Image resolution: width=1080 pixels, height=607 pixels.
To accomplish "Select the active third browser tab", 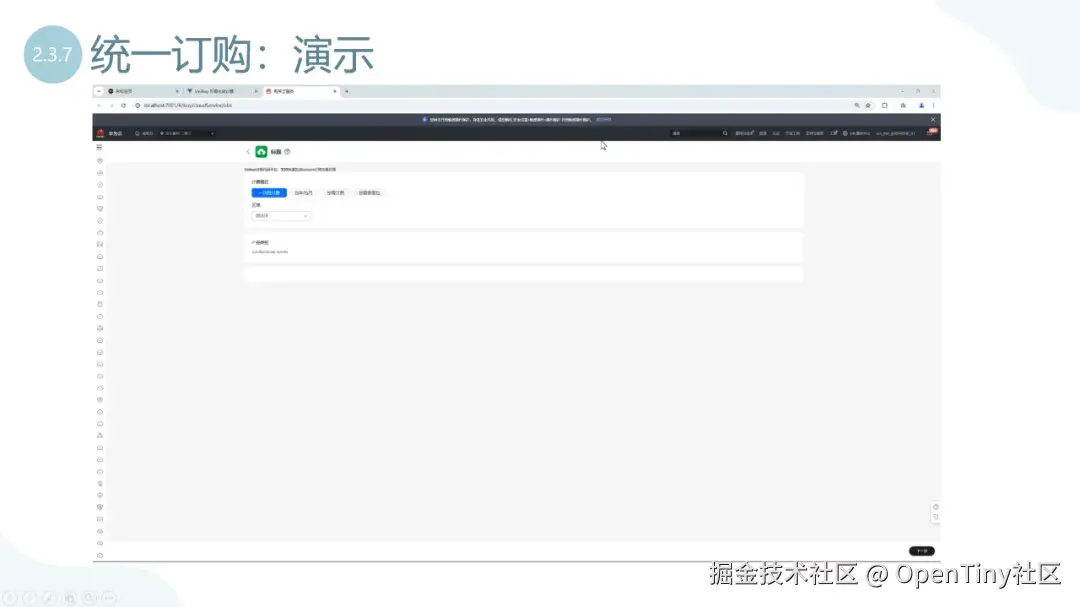I will pos(300,91).
